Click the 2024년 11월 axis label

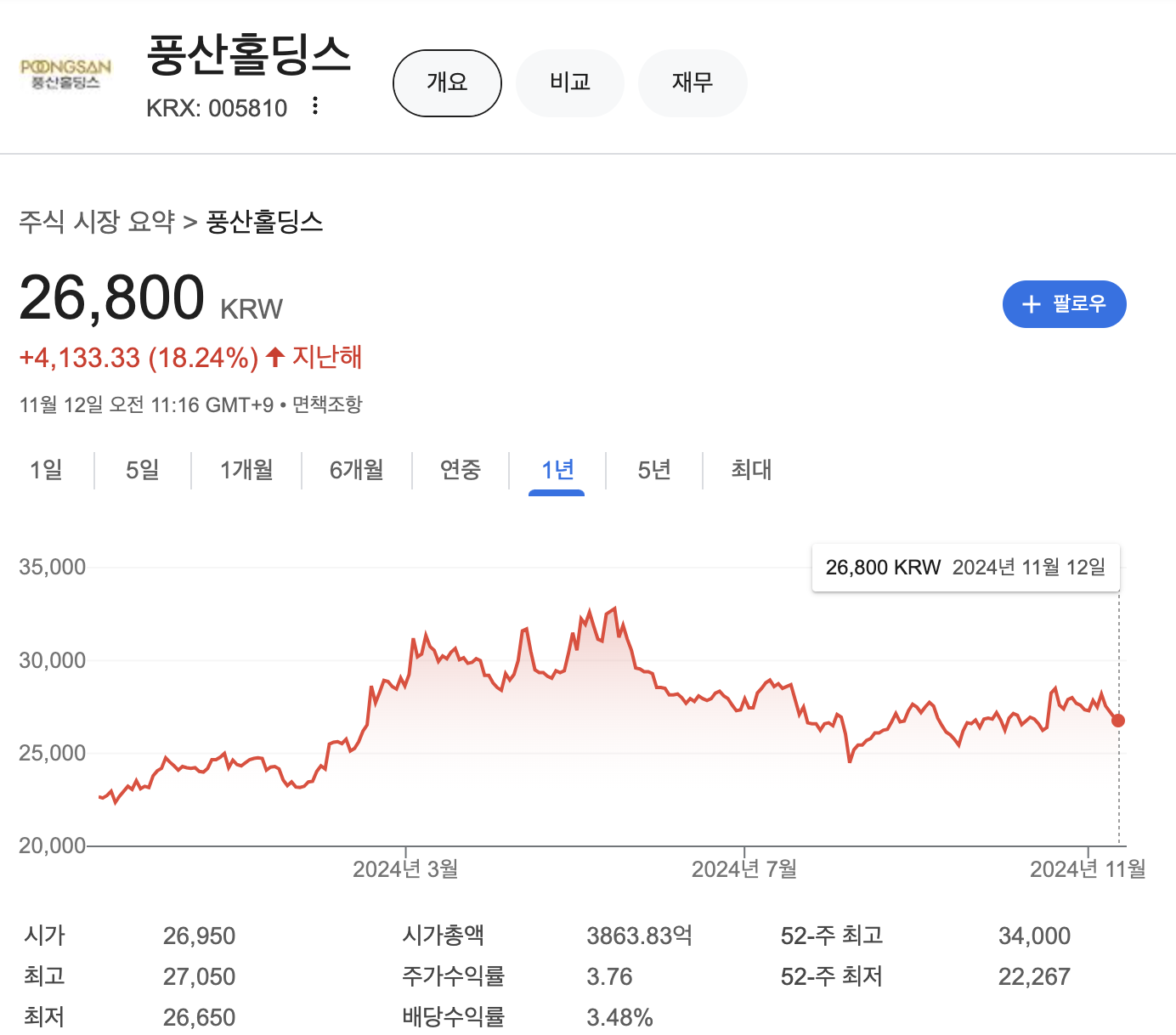[x=1088, y=868]
